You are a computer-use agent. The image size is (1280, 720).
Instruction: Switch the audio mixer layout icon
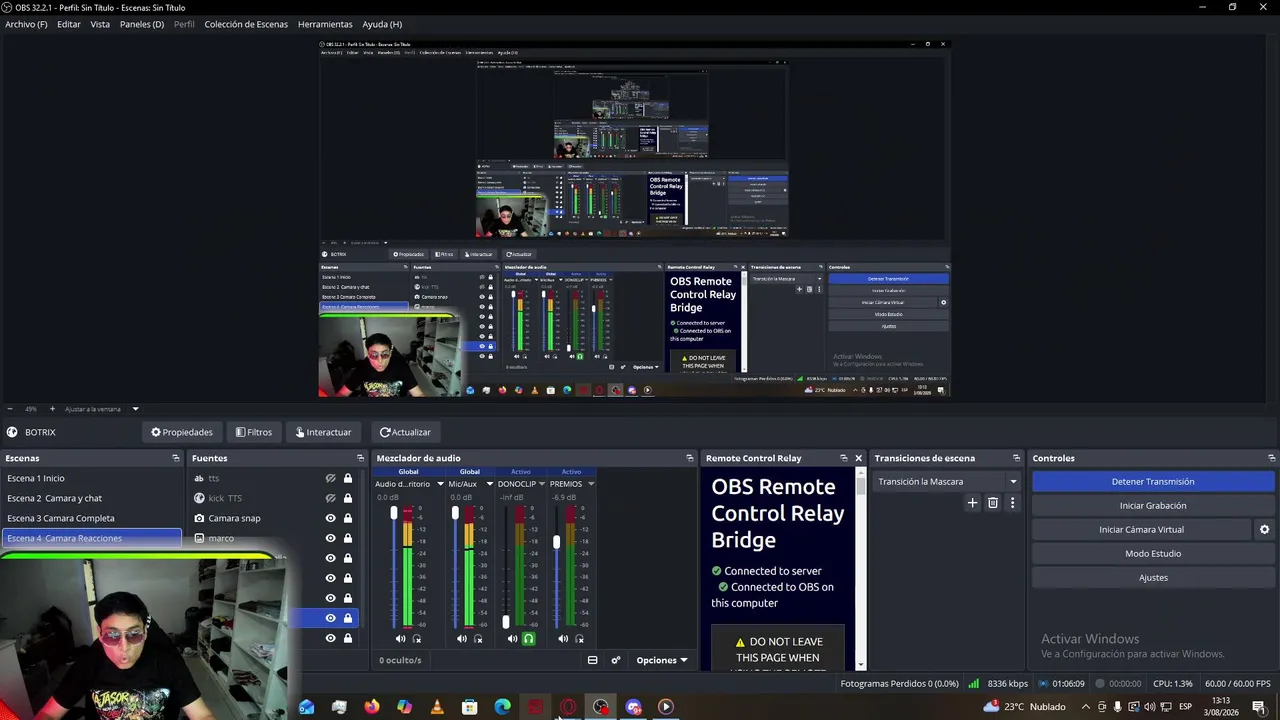click(x=592, y=660)
